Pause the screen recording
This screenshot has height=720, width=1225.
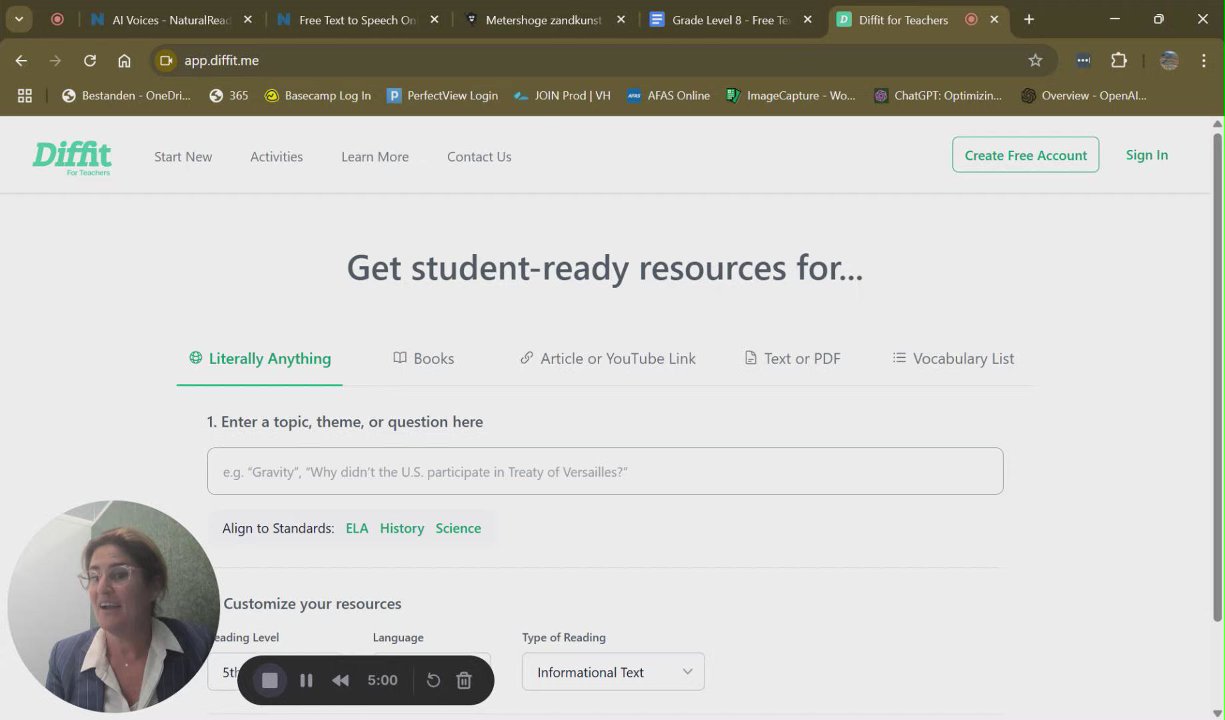306,680
